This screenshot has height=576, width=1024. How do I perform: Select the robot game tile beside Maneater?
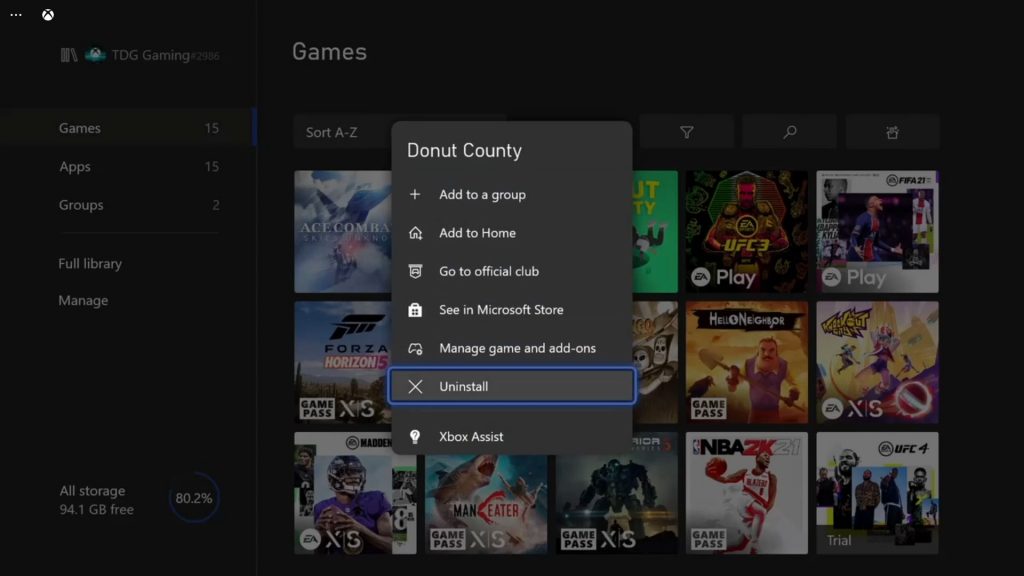pyautogui.click(x=616, y=504)
